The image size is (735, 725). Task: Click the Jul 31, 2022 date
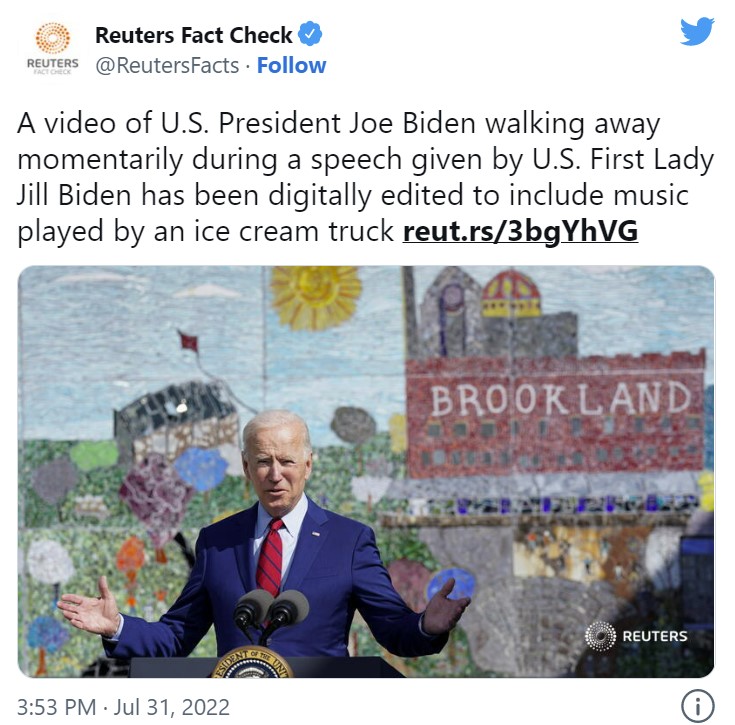coord(172,707)
